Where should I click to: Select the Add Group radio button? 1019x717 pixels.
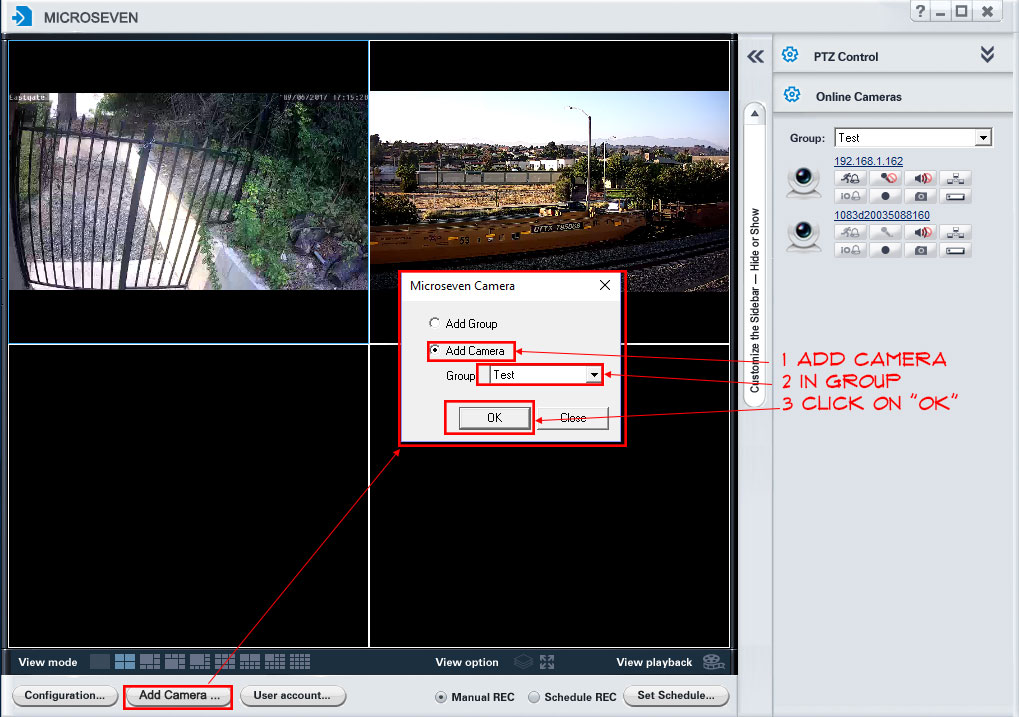434,322
